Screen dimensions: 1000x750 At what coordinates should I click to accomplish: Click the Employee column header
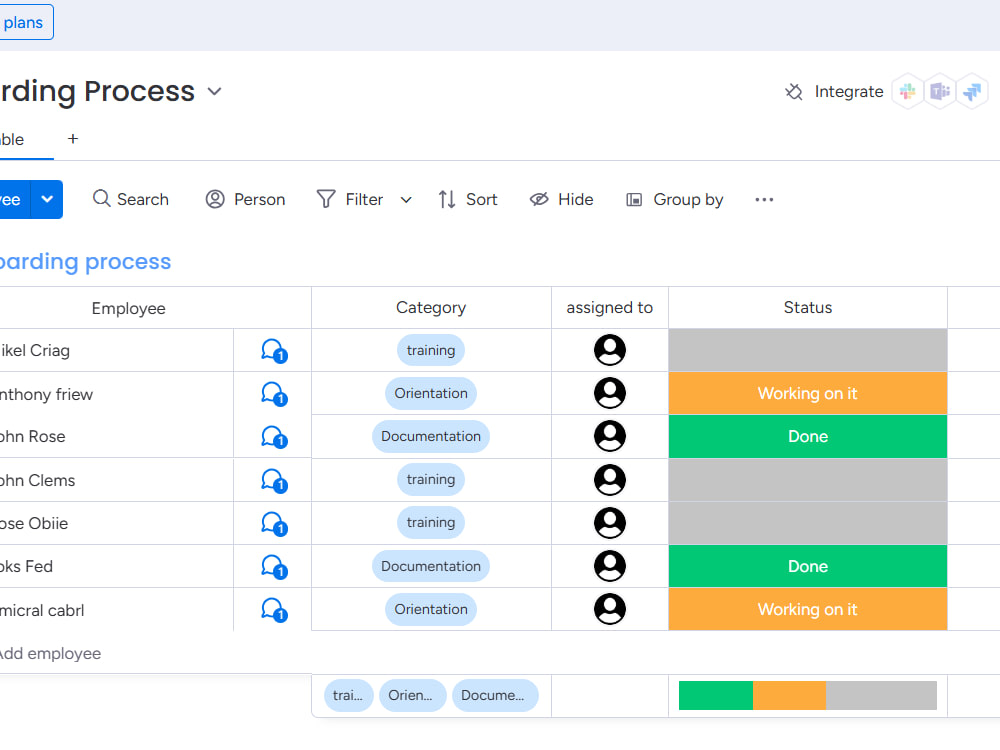[128, 309]
